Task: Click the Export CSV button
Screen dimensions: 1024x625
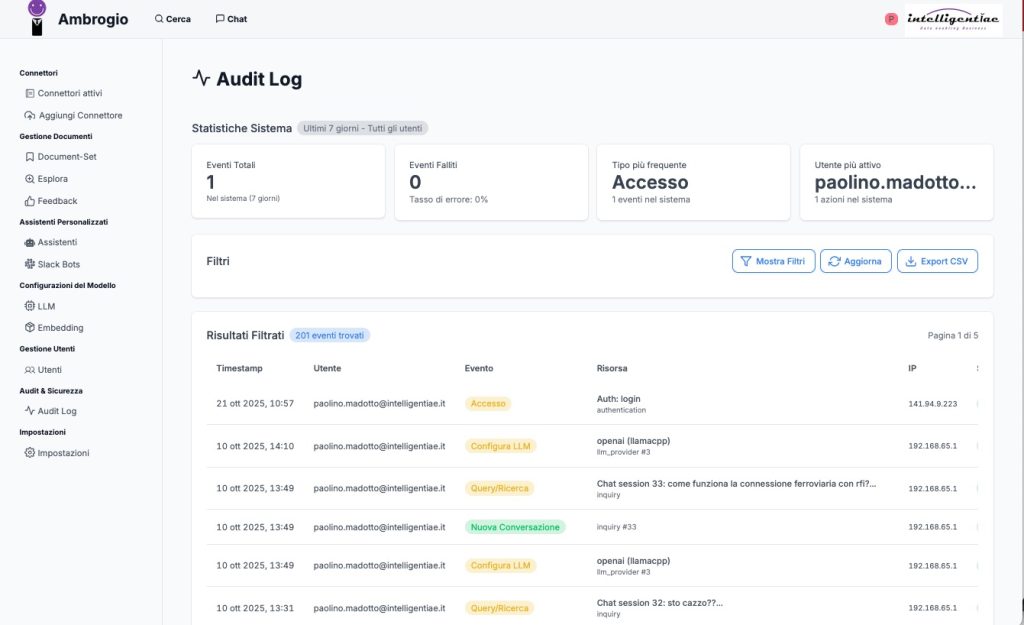Action: [937, 261]
